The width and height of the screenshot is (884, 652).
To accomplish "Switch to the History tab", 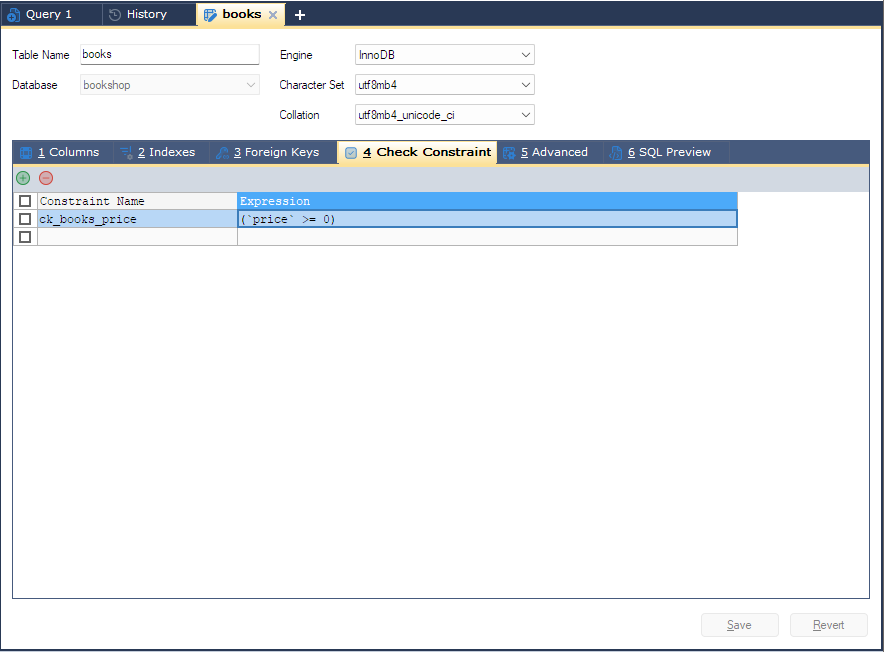I will click(x=147, y=15).
